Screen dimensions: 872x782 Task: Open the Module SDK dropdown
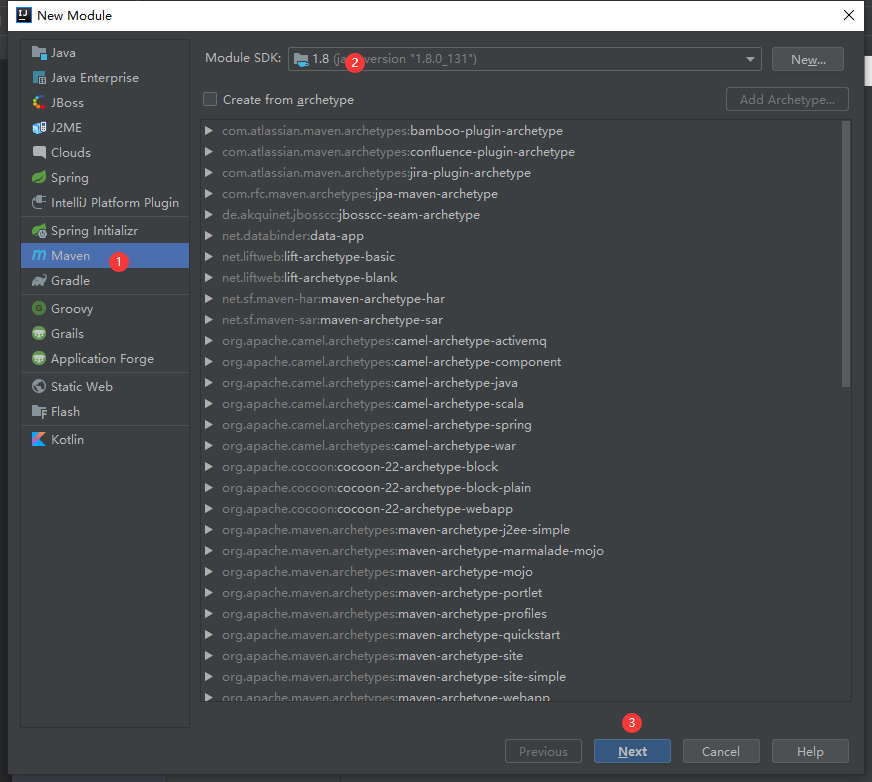click(x=750, y=59)
